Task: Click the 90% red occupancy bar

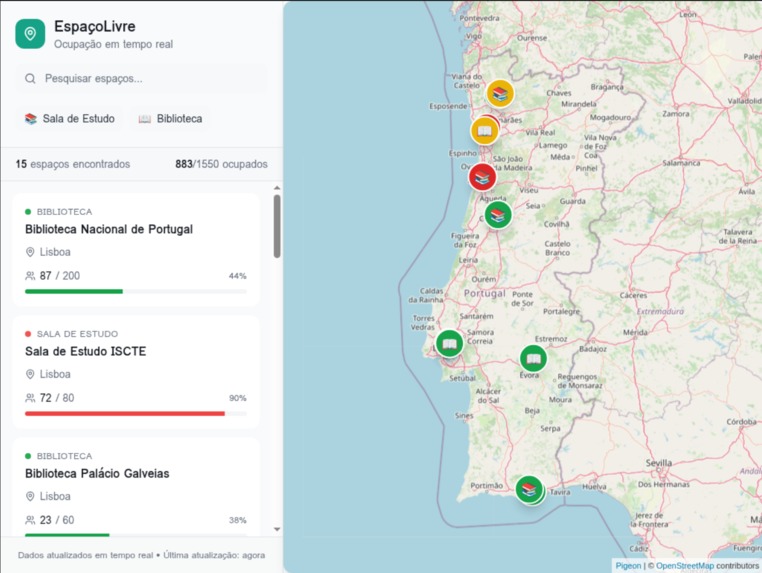Action: point(136,414)
